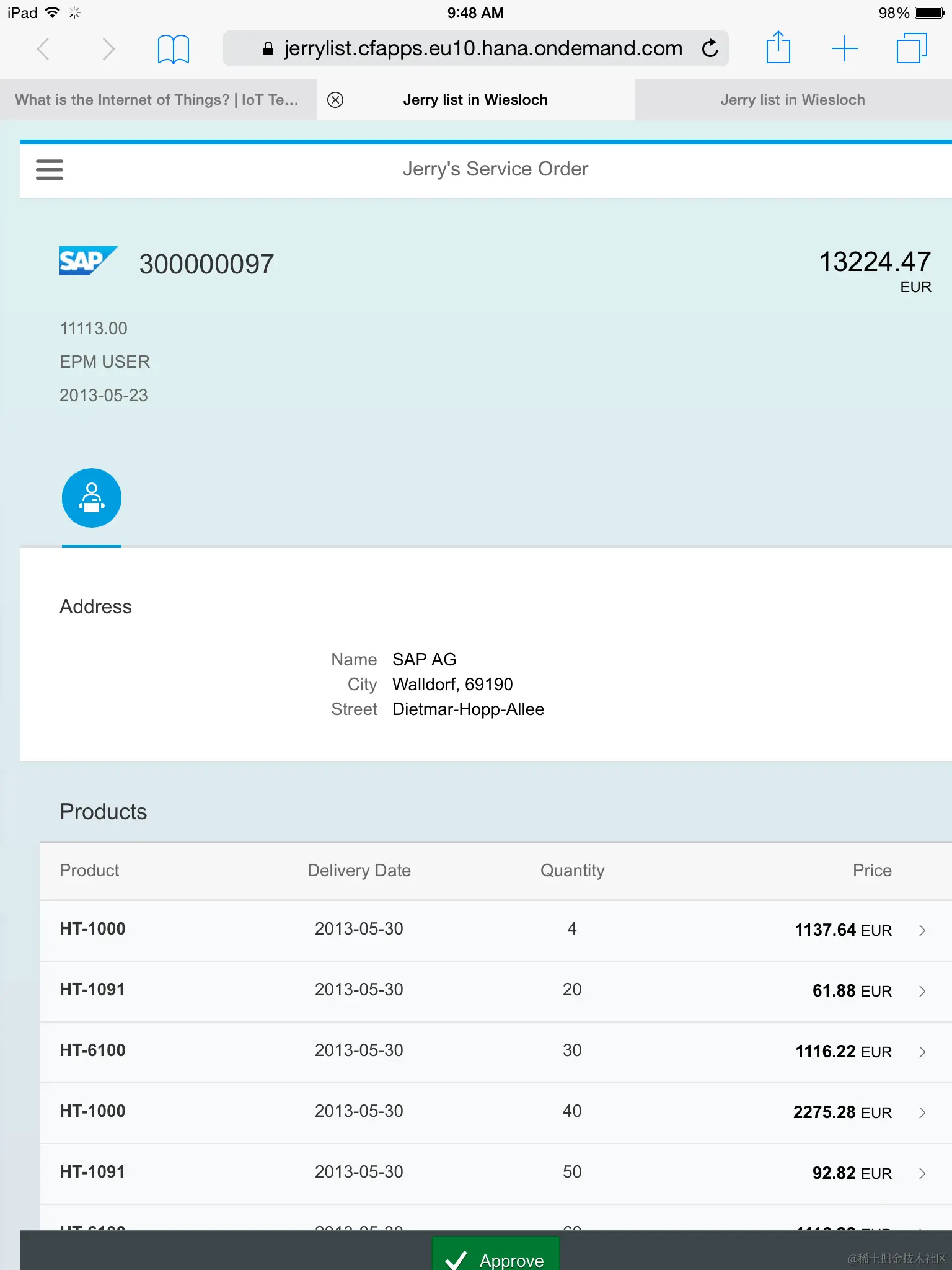
Task: Select the active Jerry list in Wiesloch tab
Action: coord(475,100)
